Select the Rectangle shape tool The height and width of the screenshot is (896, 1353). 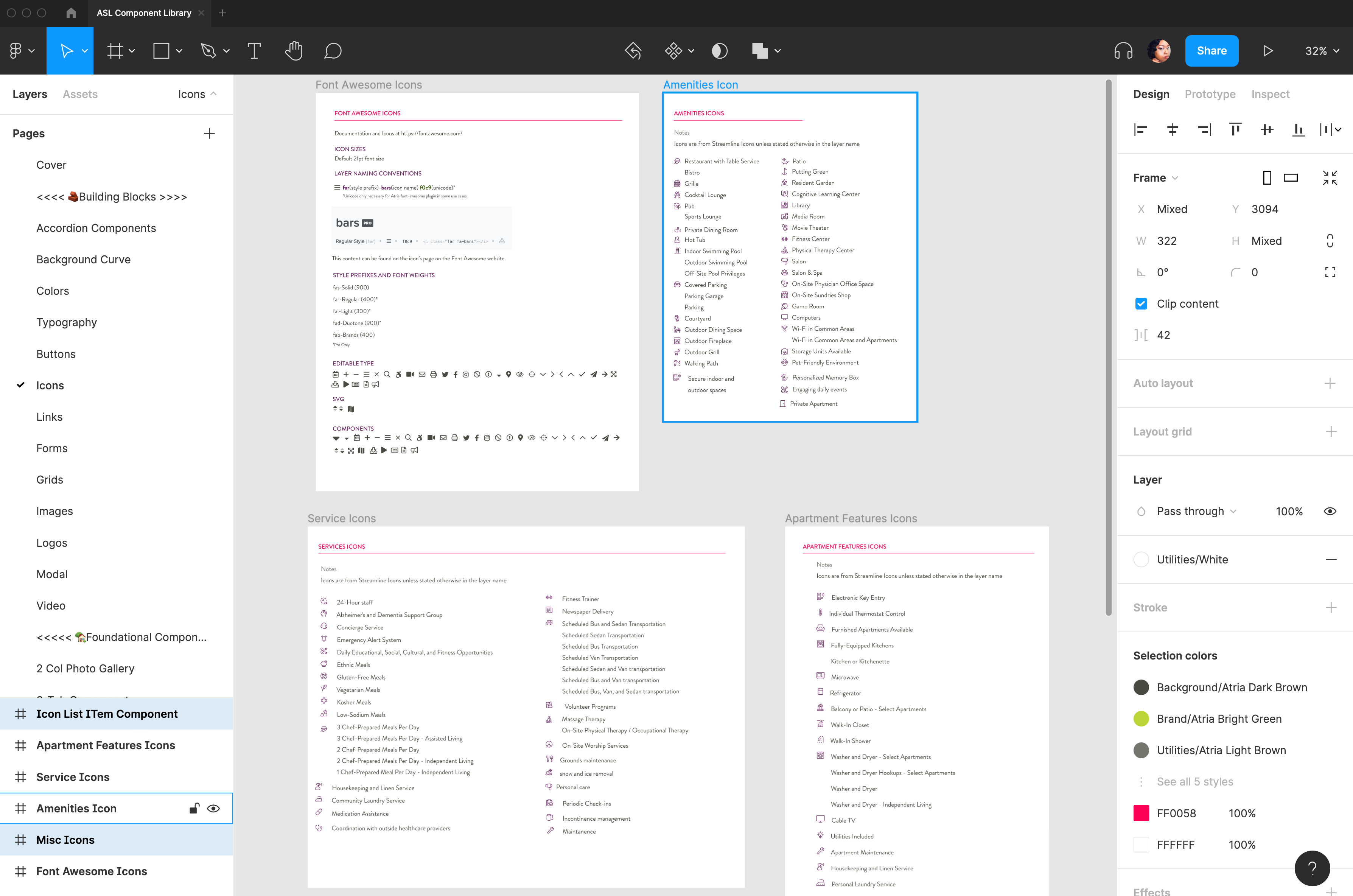[x=161, y=51]
